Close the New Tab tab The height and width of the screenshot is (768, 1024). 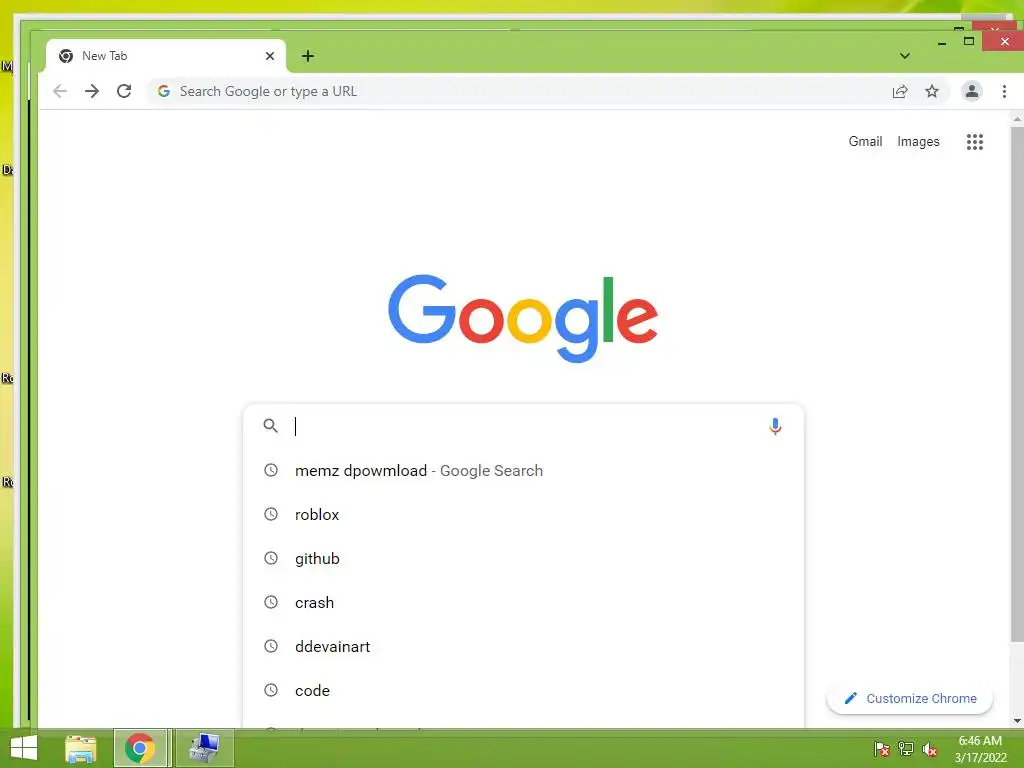point(270,56)
